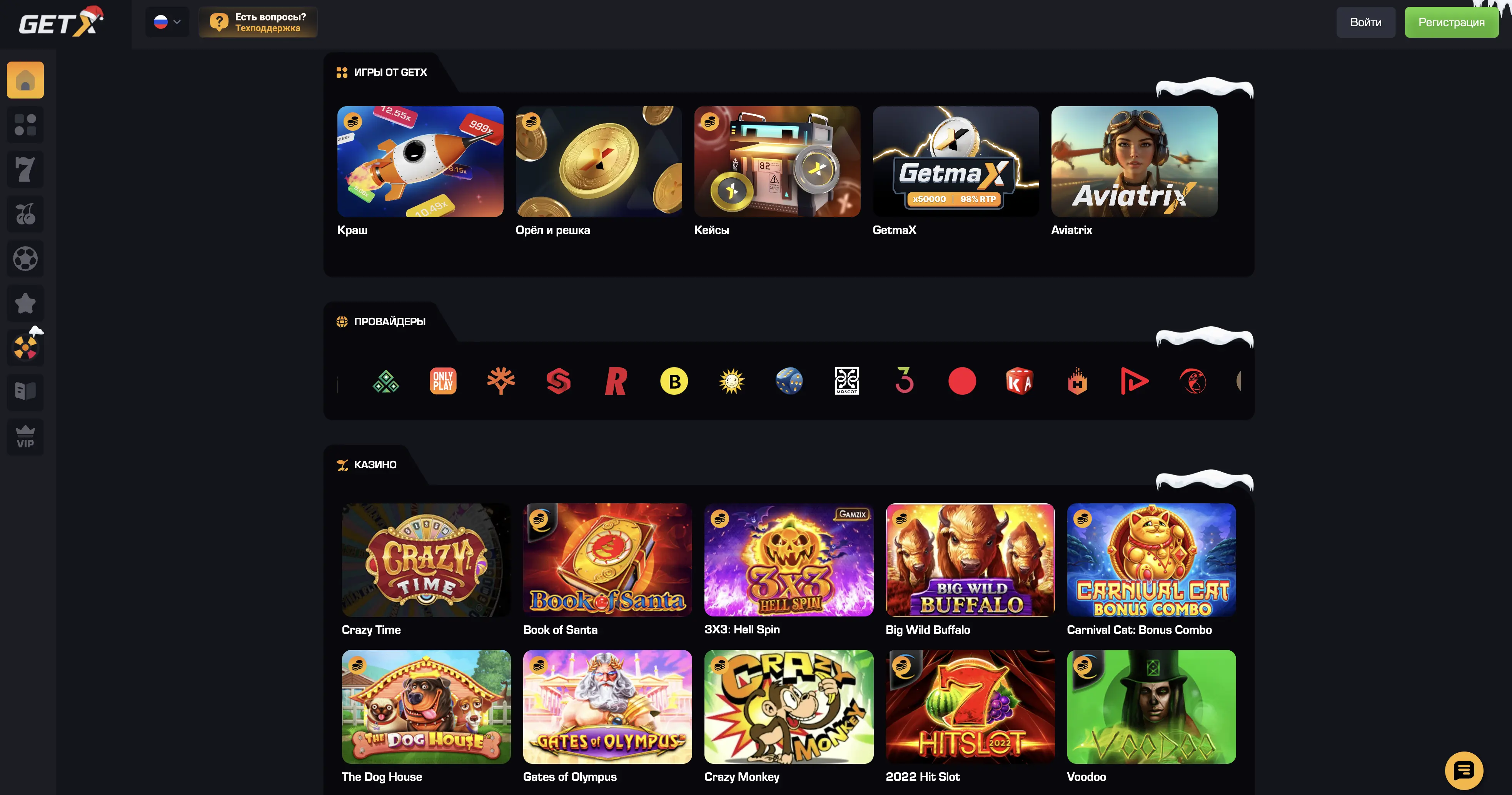1512x795 pixels.
Task: Open the live chat bubble icon
Action: (x=1464, y=770)
